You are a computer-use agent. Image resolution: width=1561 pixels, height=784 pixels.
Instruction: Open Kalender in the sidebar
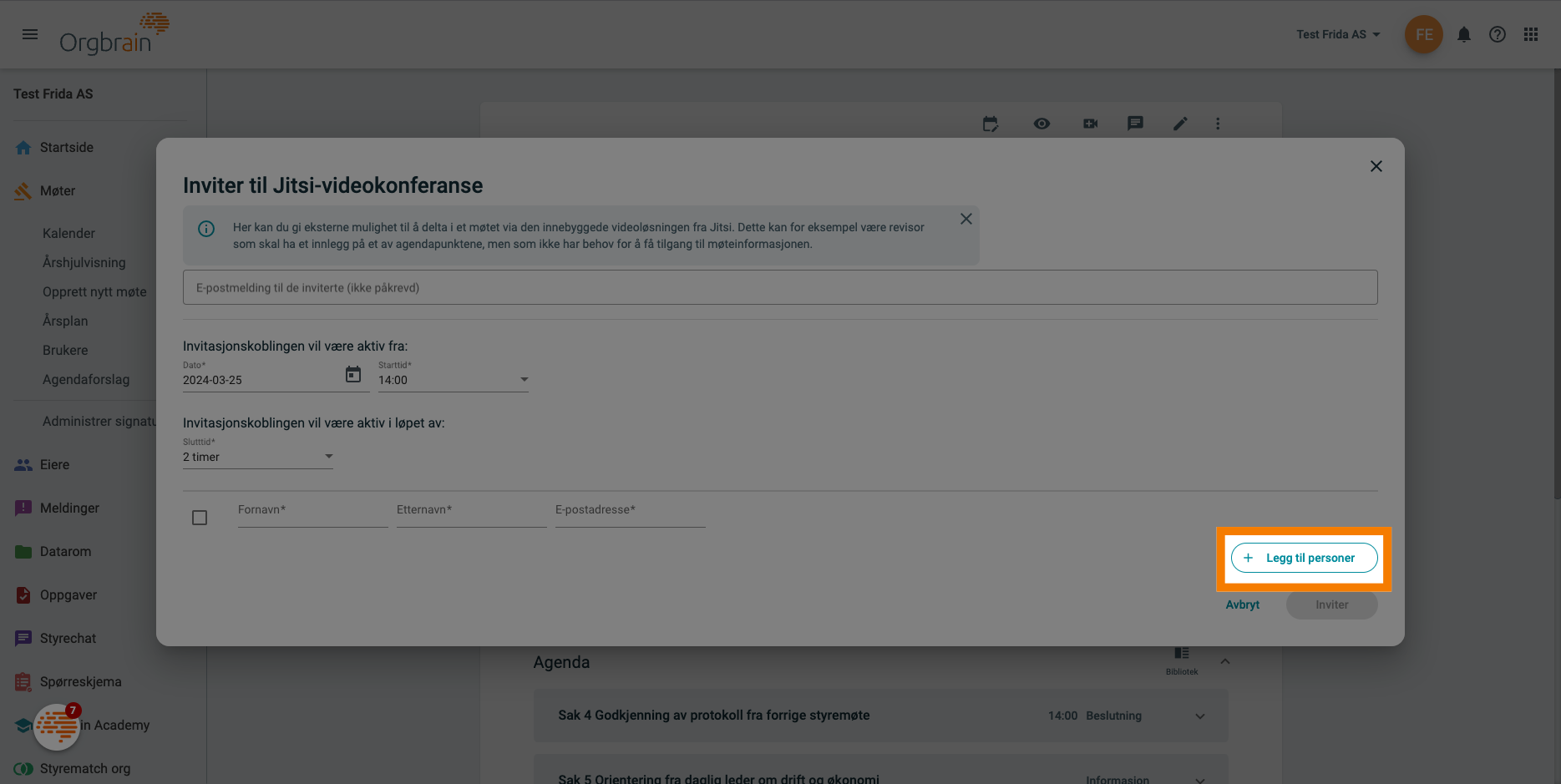[x=68, y=233]
